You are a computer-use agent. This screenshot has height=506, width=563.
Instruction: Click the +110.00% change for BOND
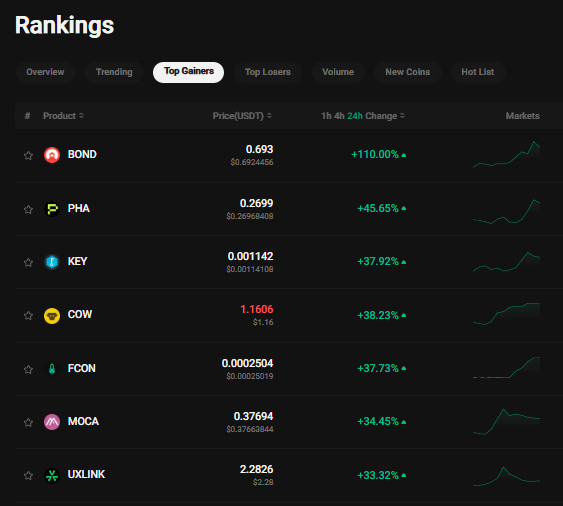375,154
